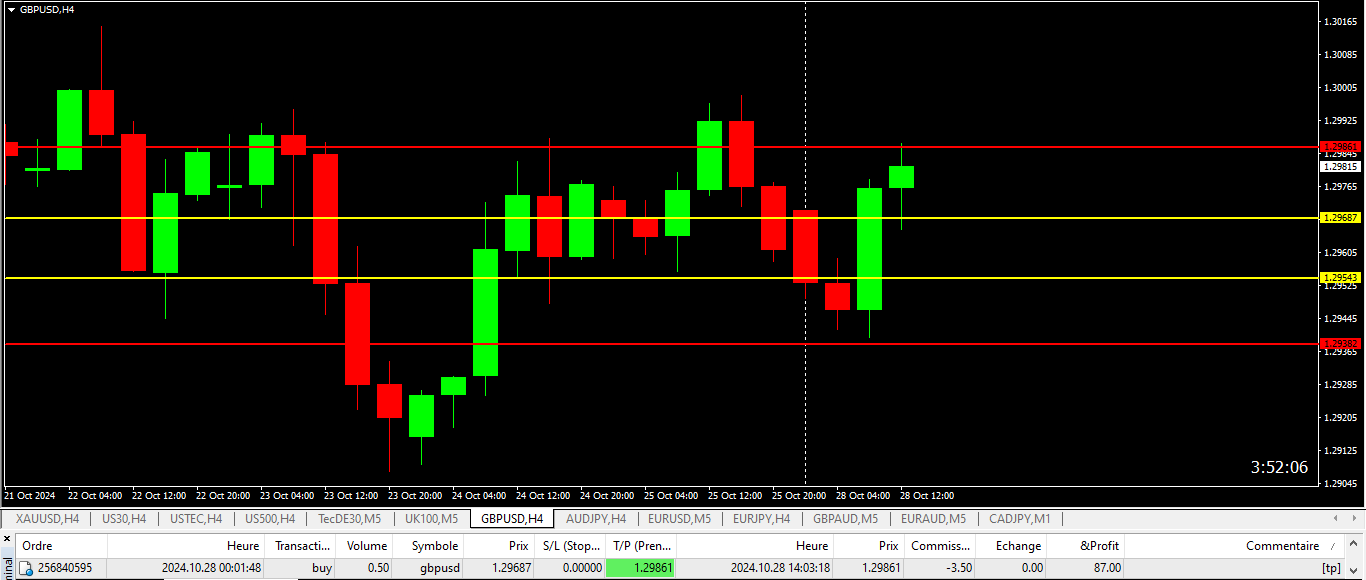This screenshot has width=1366, height=580.
Task: Switch to the AUDJPY,H4 chart tab
Action: 596,519
